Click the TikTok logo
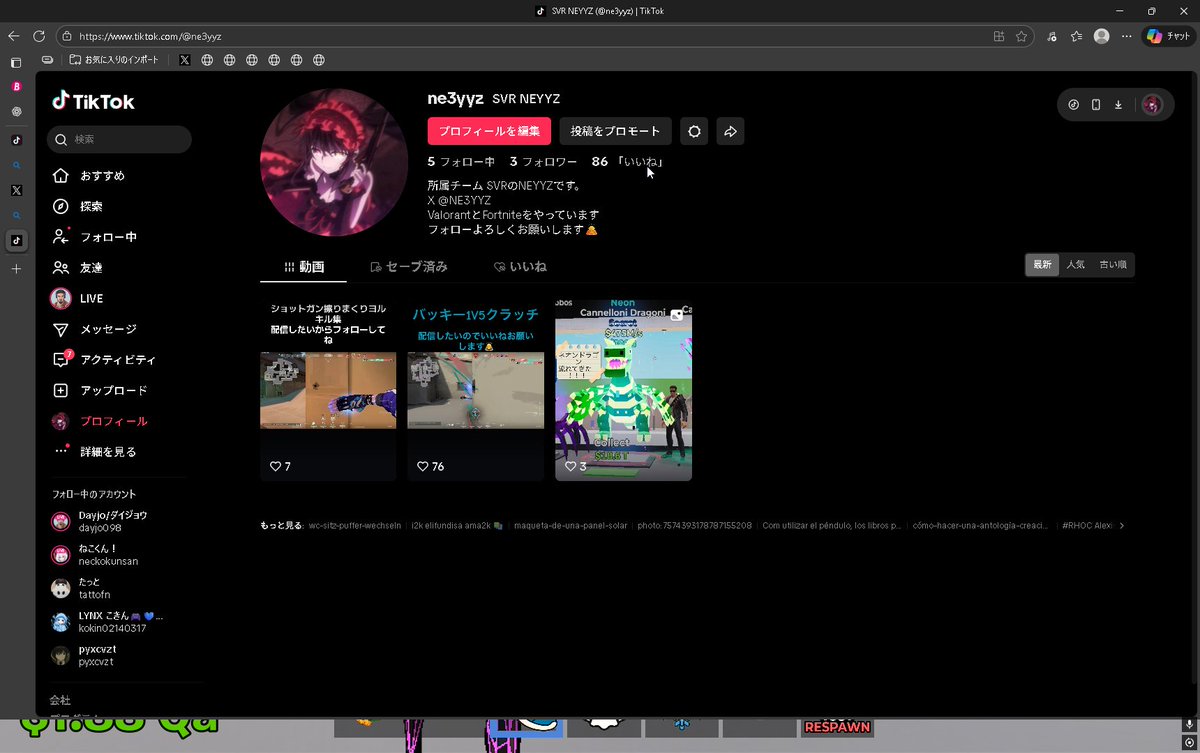1200x753 pixels. tap(93, 100)
